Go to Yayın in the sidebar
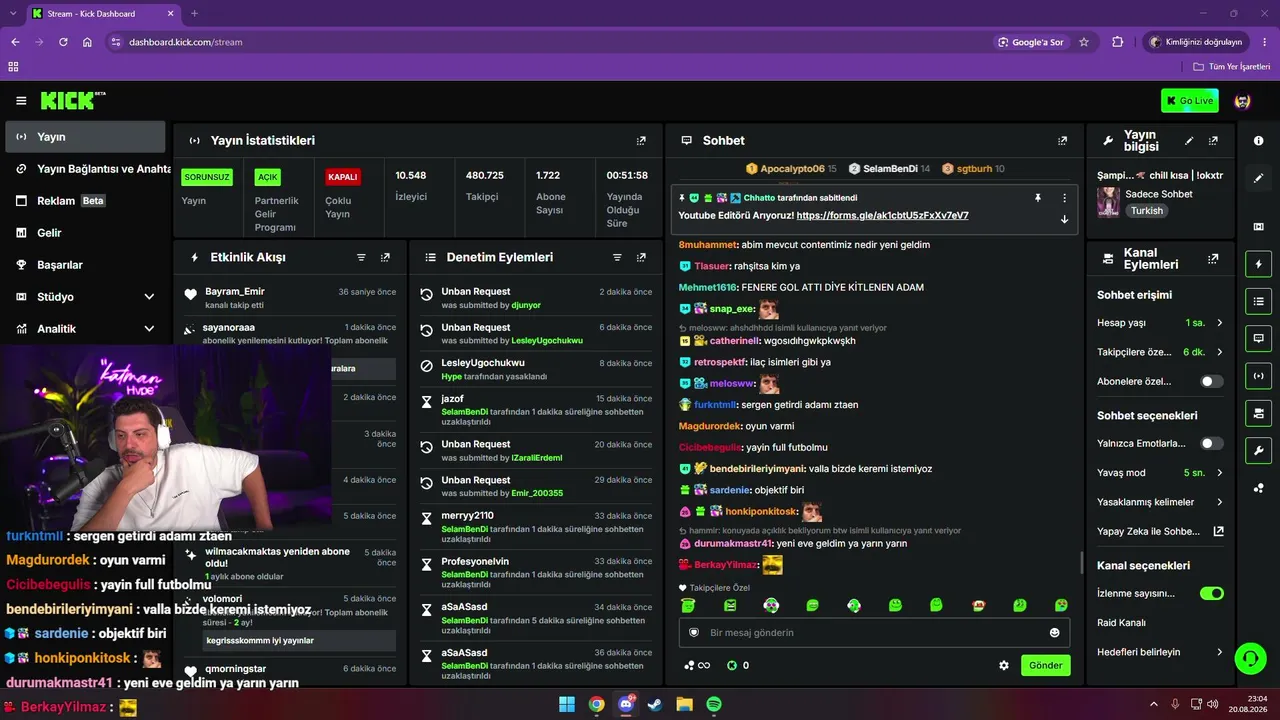The width and height of the screenshot is (1280, 720). 85,137
